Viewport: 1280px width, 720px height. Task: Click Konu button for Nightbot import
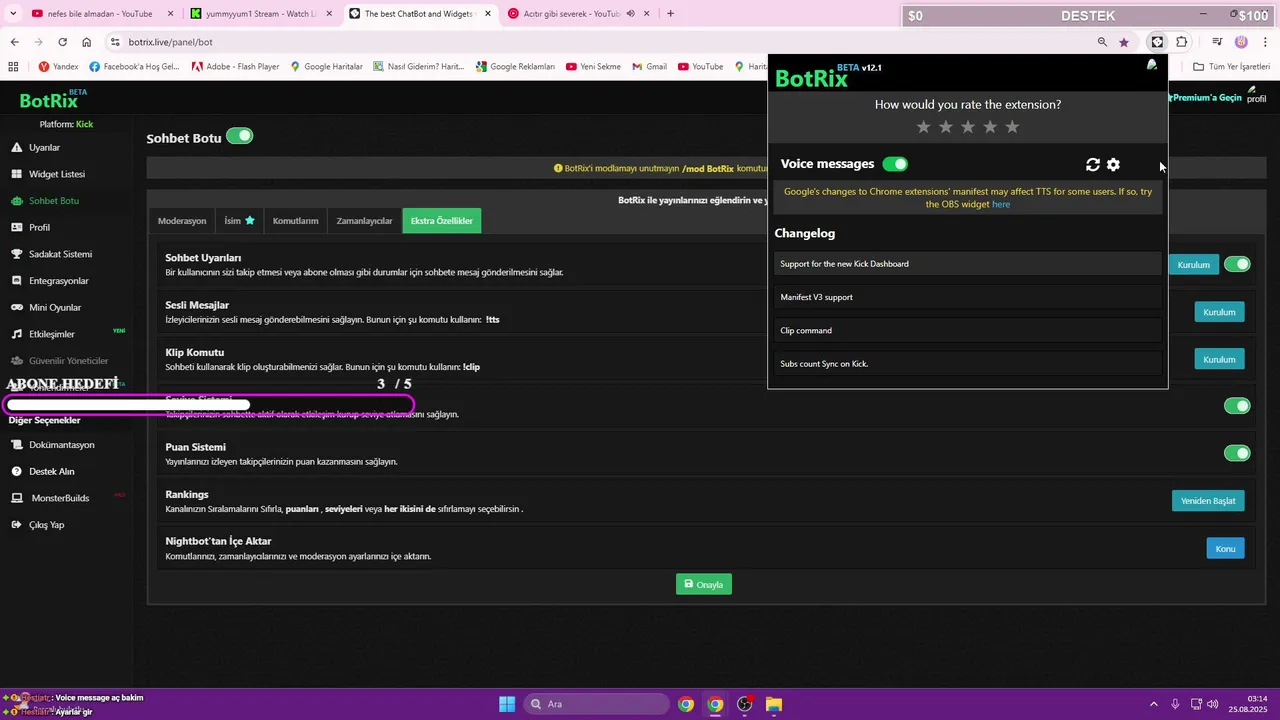tap(1225, 548)
